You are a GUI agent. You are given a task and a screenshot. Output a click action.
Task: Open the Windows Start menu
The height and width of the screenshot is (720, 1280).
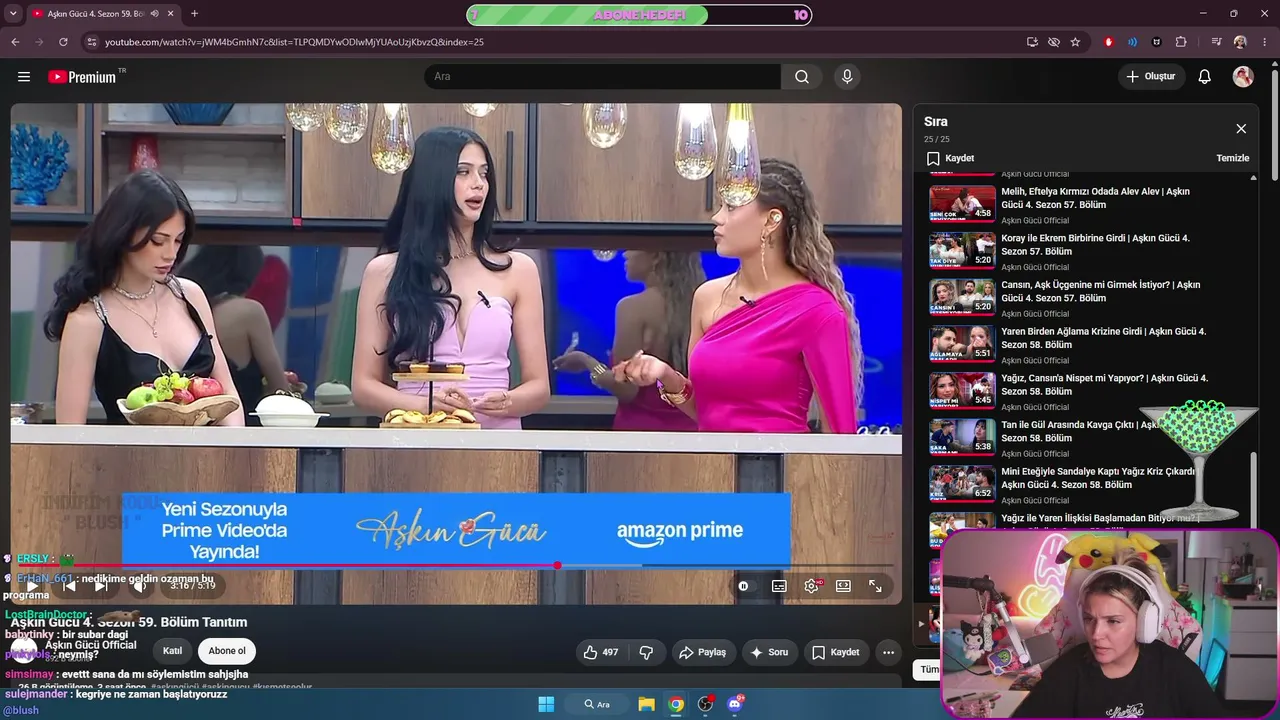[546, 704]
